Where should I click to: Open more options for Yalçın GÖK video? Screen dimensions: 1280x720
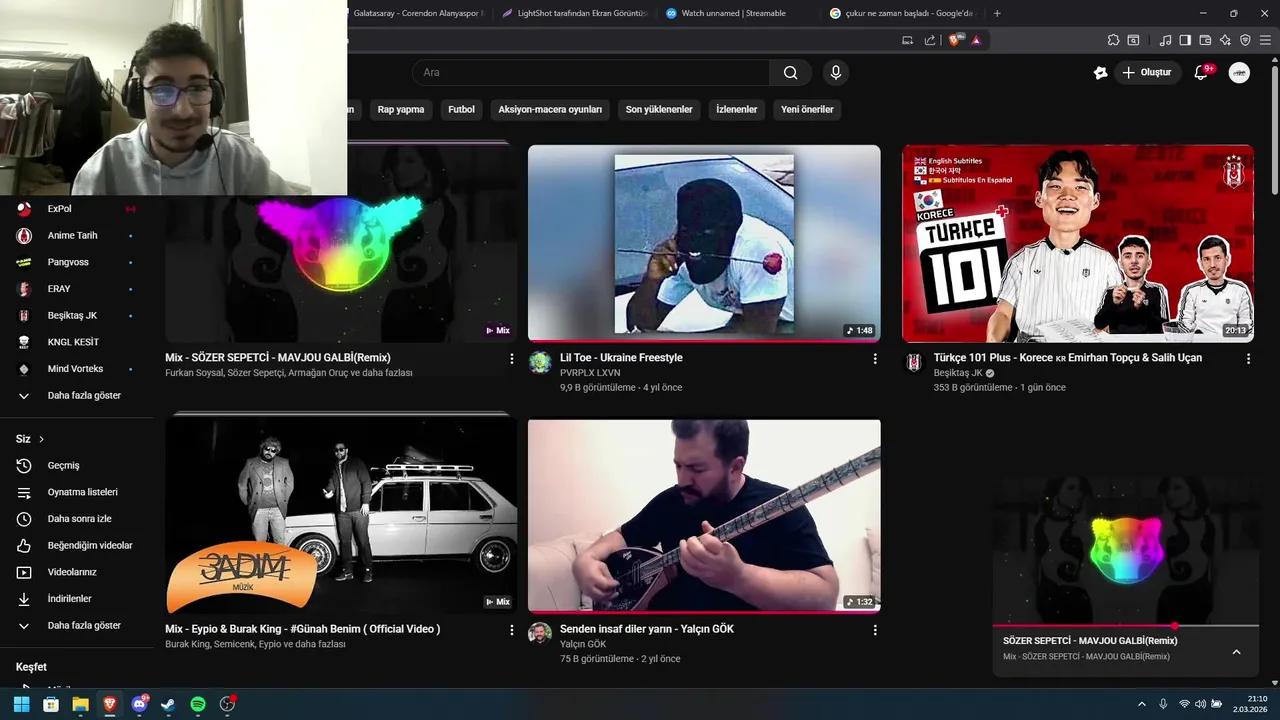click(875, 630)
